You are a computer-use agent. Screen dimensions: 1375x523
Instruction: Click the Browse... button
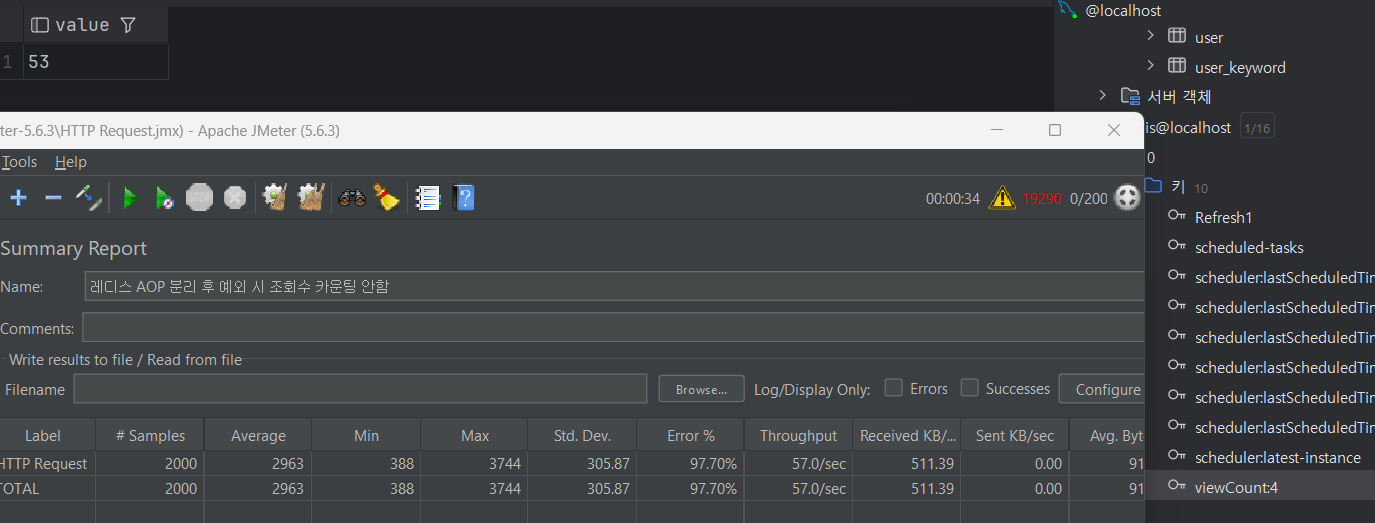point(701,389)
